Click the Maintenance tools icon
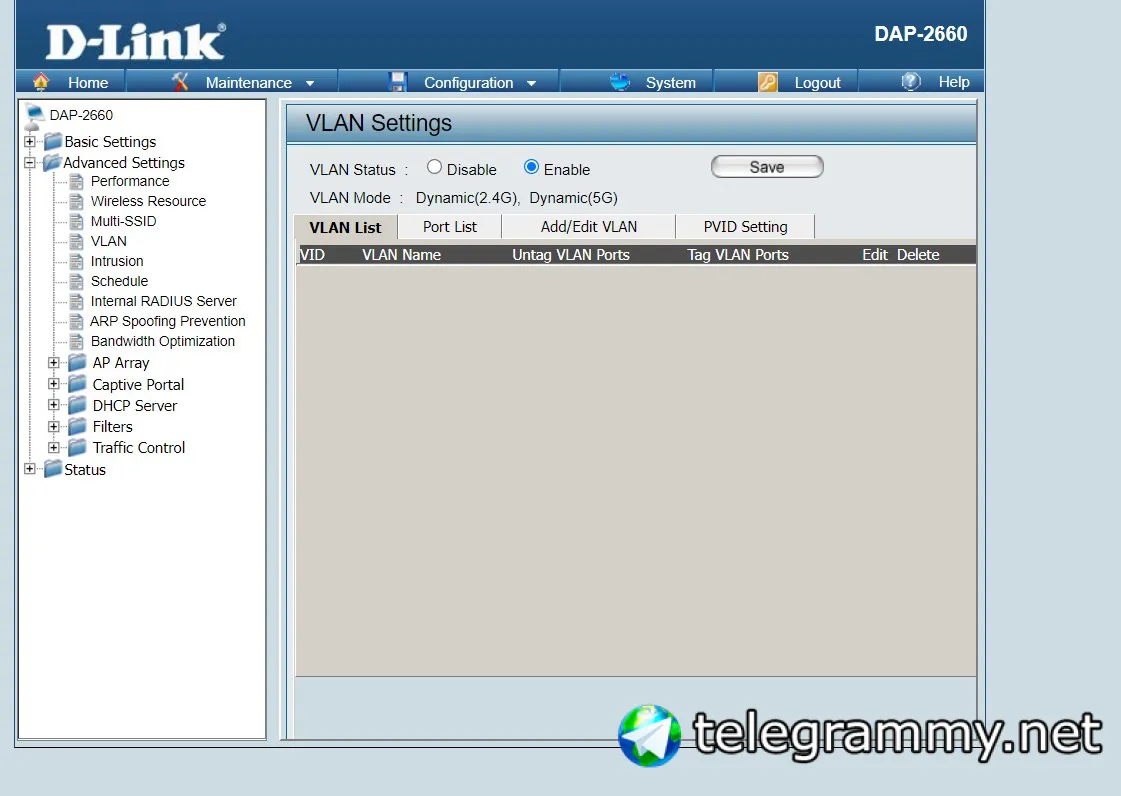The image size is (1121, 796). click(180, 82)
